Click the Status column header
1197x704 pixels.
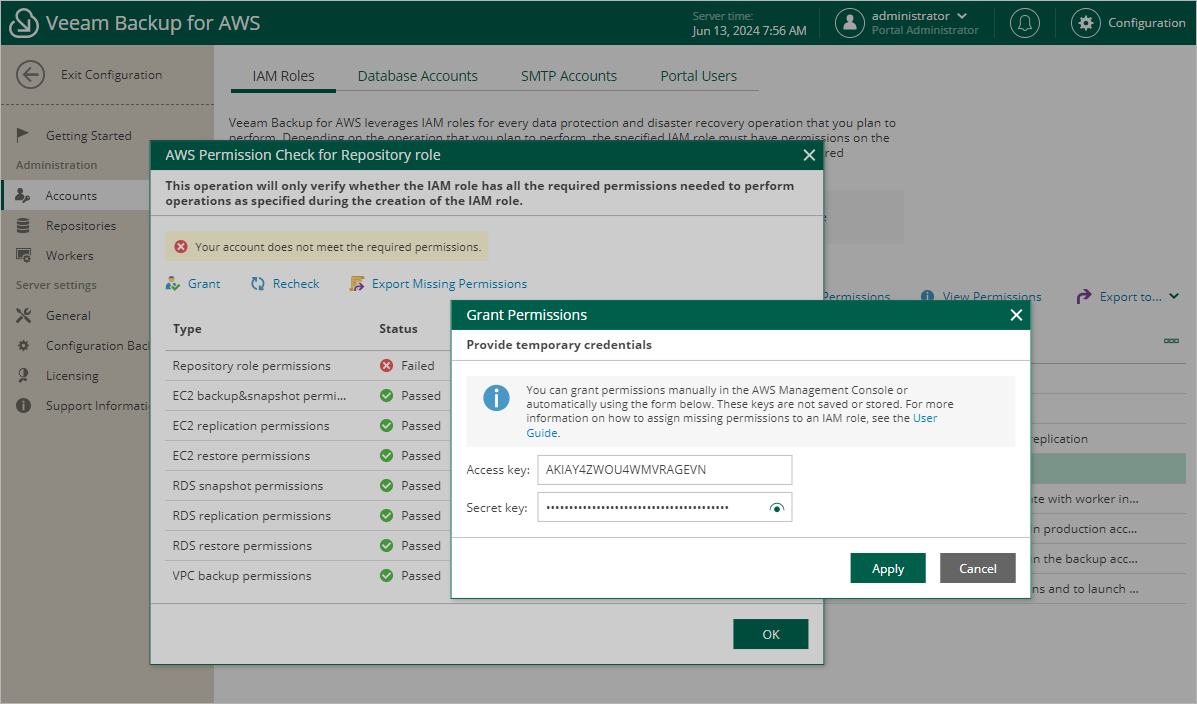tap(398, 328)
